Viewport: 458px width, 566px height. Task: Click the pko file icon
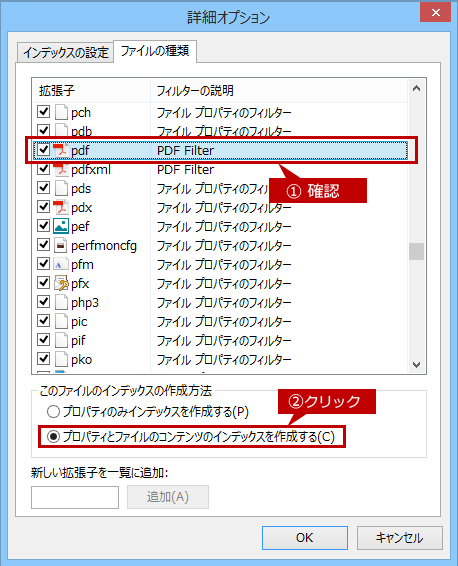pos(61,359)
